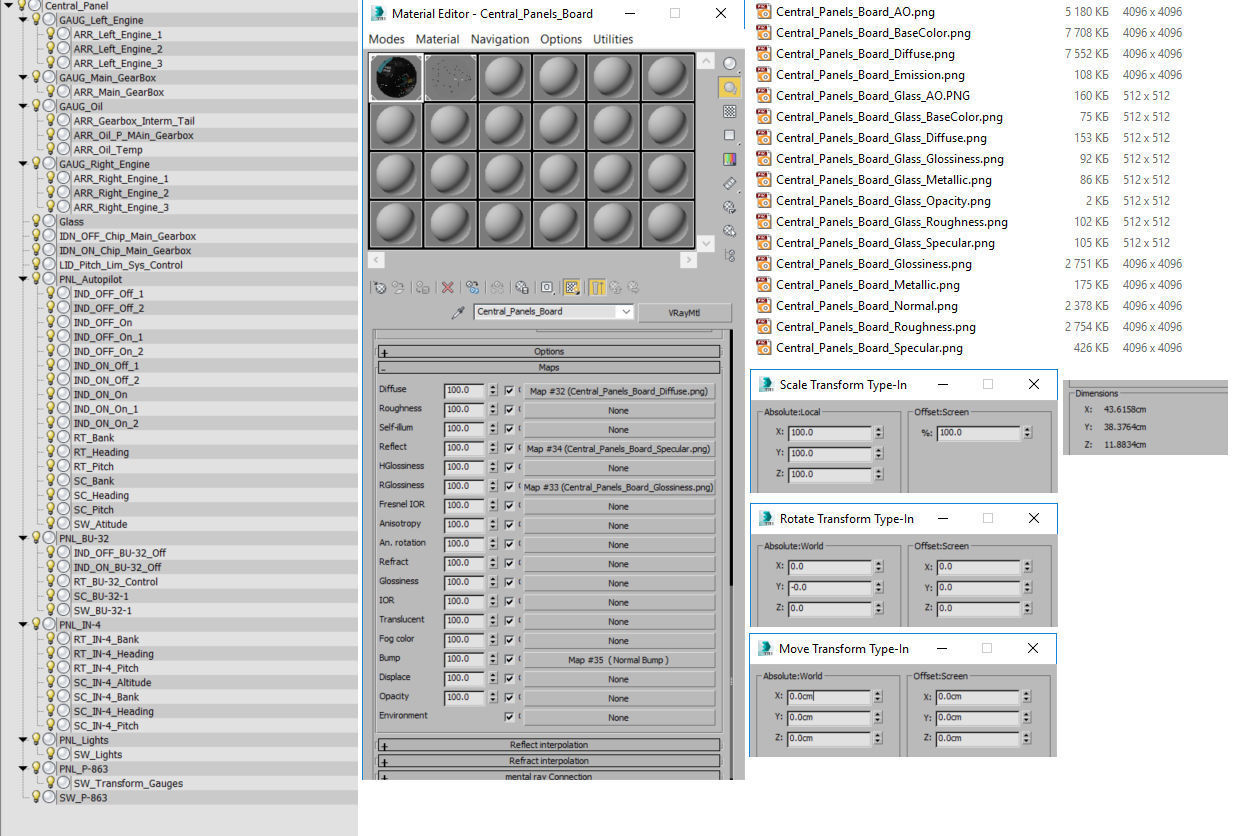Toggle the lightbulb for the Glass object

click(36, 221)
